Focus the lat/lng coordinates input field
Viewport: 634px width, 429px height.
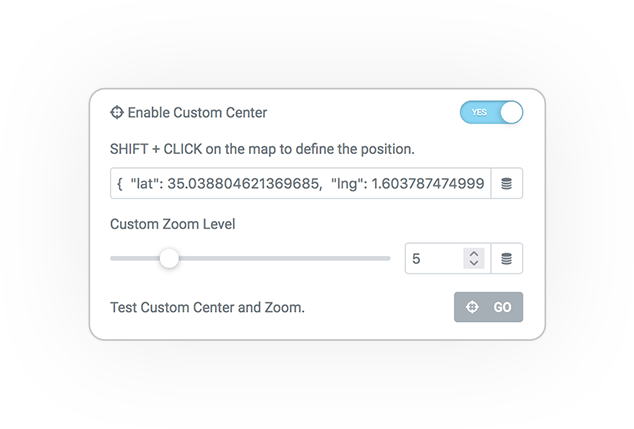pyautogui.click(x=300, y=184)
